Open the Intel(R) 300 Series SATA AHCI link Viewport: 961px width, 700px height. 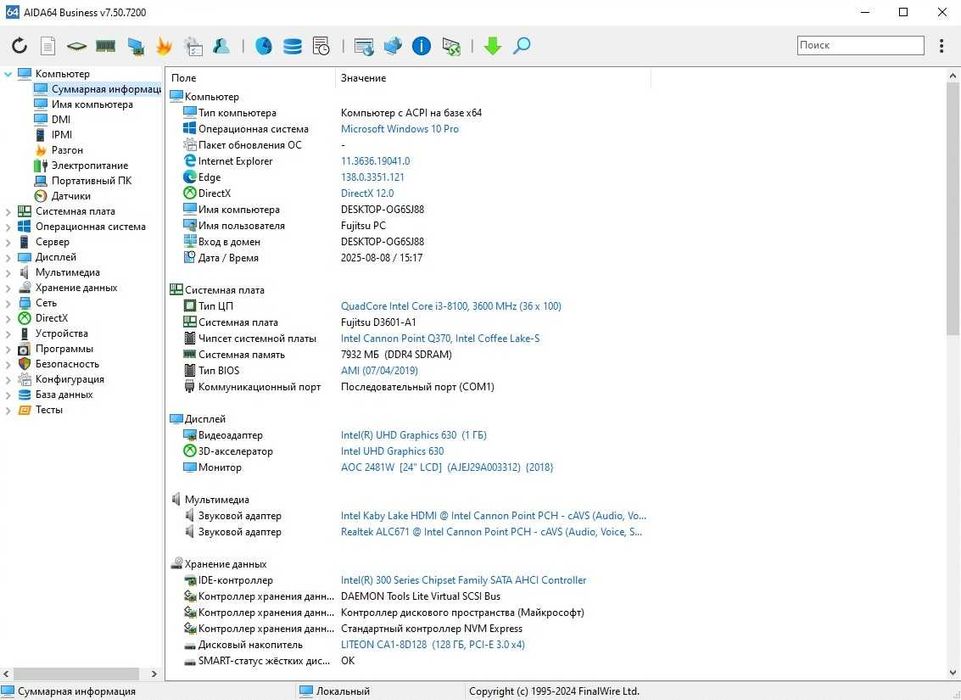(463, 580)
